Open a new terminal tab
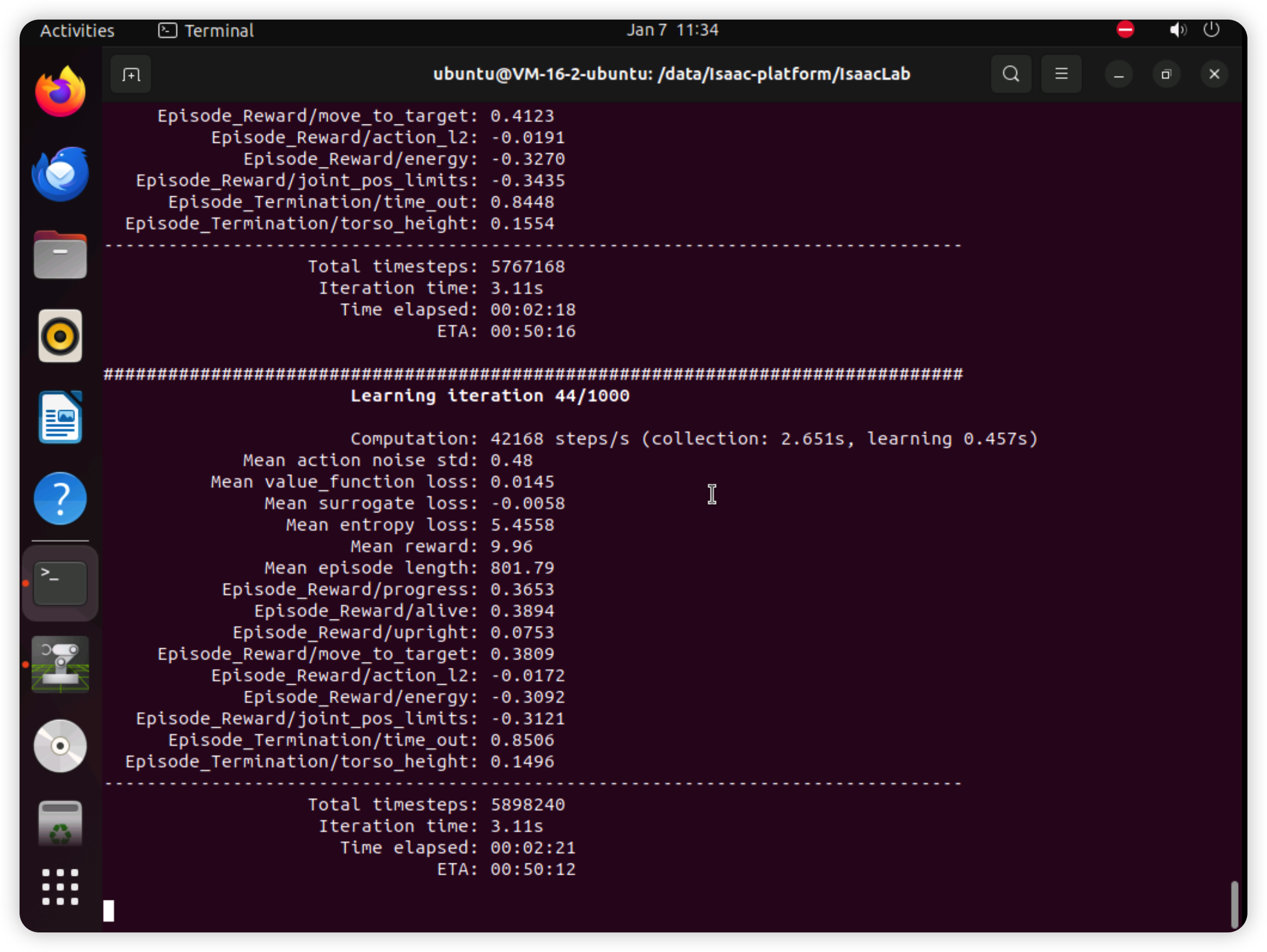1267x952 pixels. coord(130,74)
